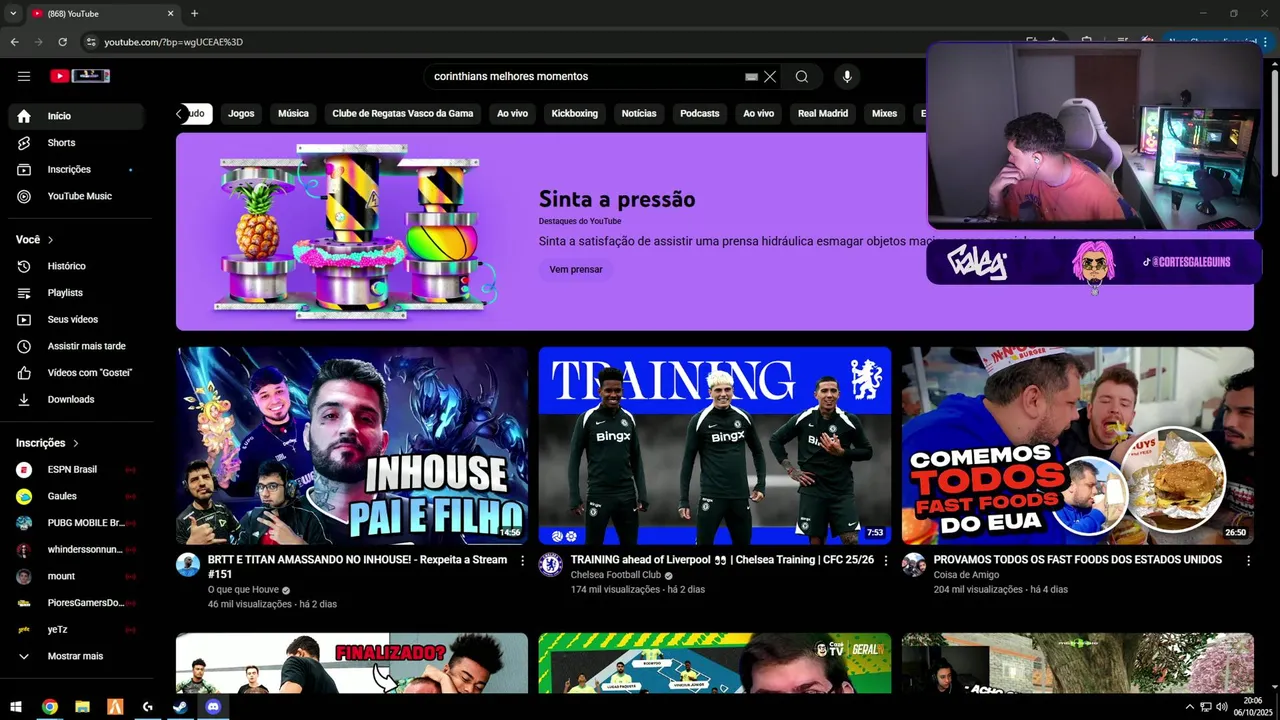This screenshot has height=720, width=1280.
Task: Click the Chelsea TRAINING video thumbnail
Action: tap(715, 446)
